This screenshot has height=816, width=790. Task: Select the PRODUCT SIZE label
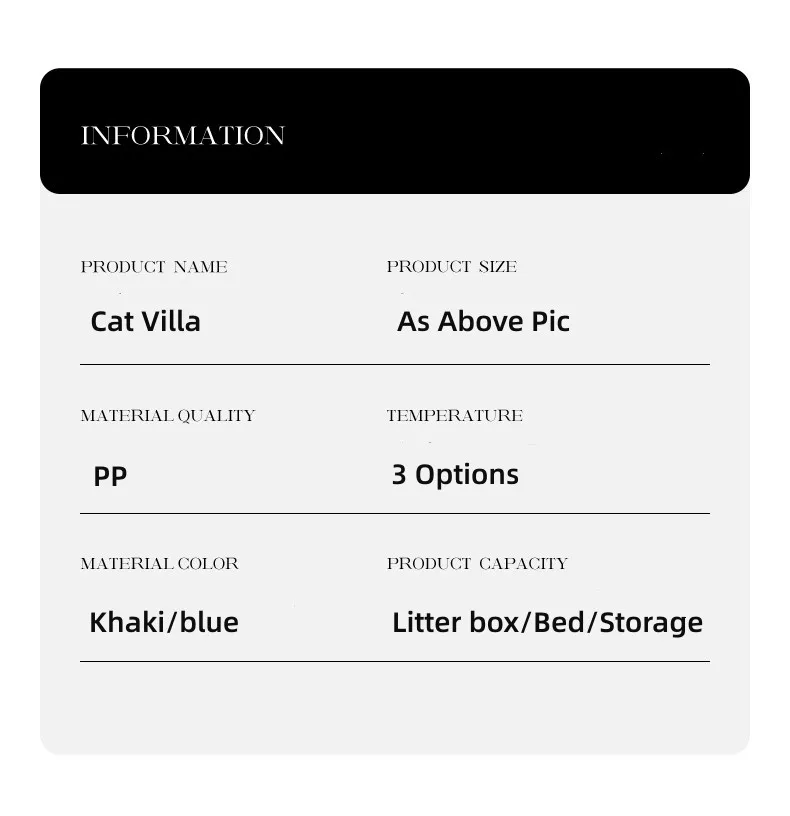pyautogui.click(x=452, y=266)
